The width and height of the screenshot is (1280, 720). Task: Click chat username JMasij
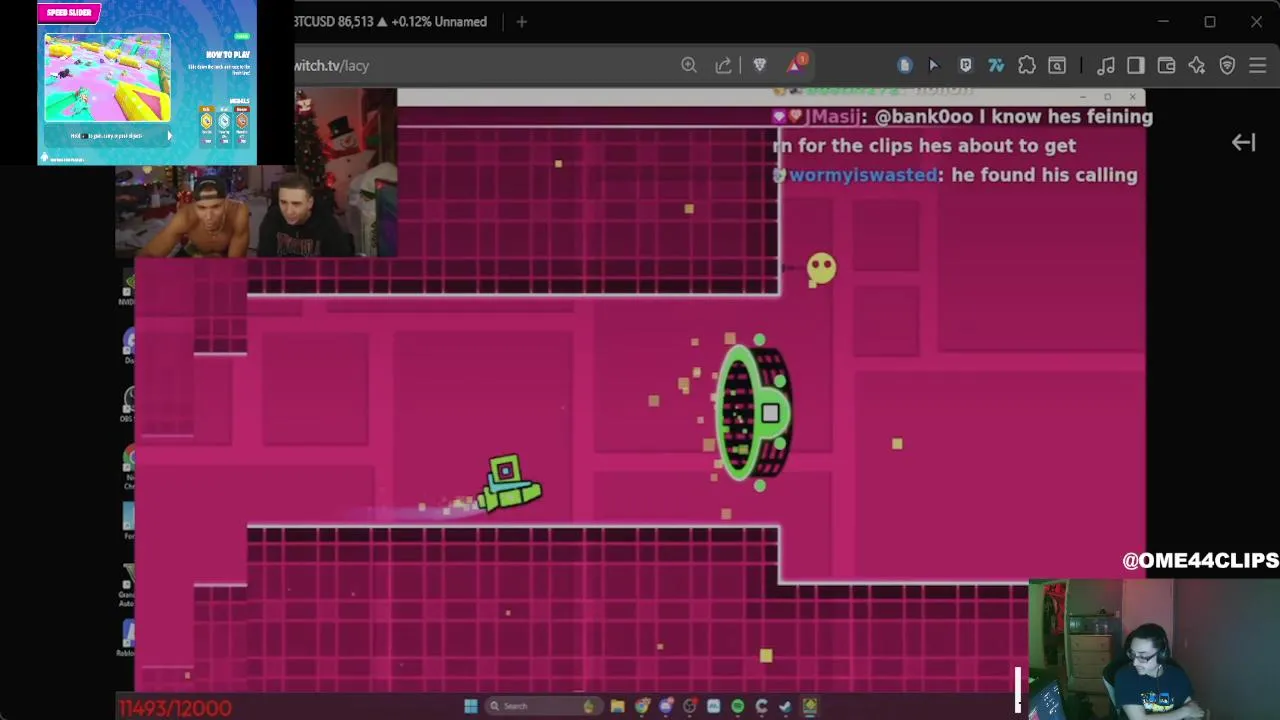tap(834, 117)
